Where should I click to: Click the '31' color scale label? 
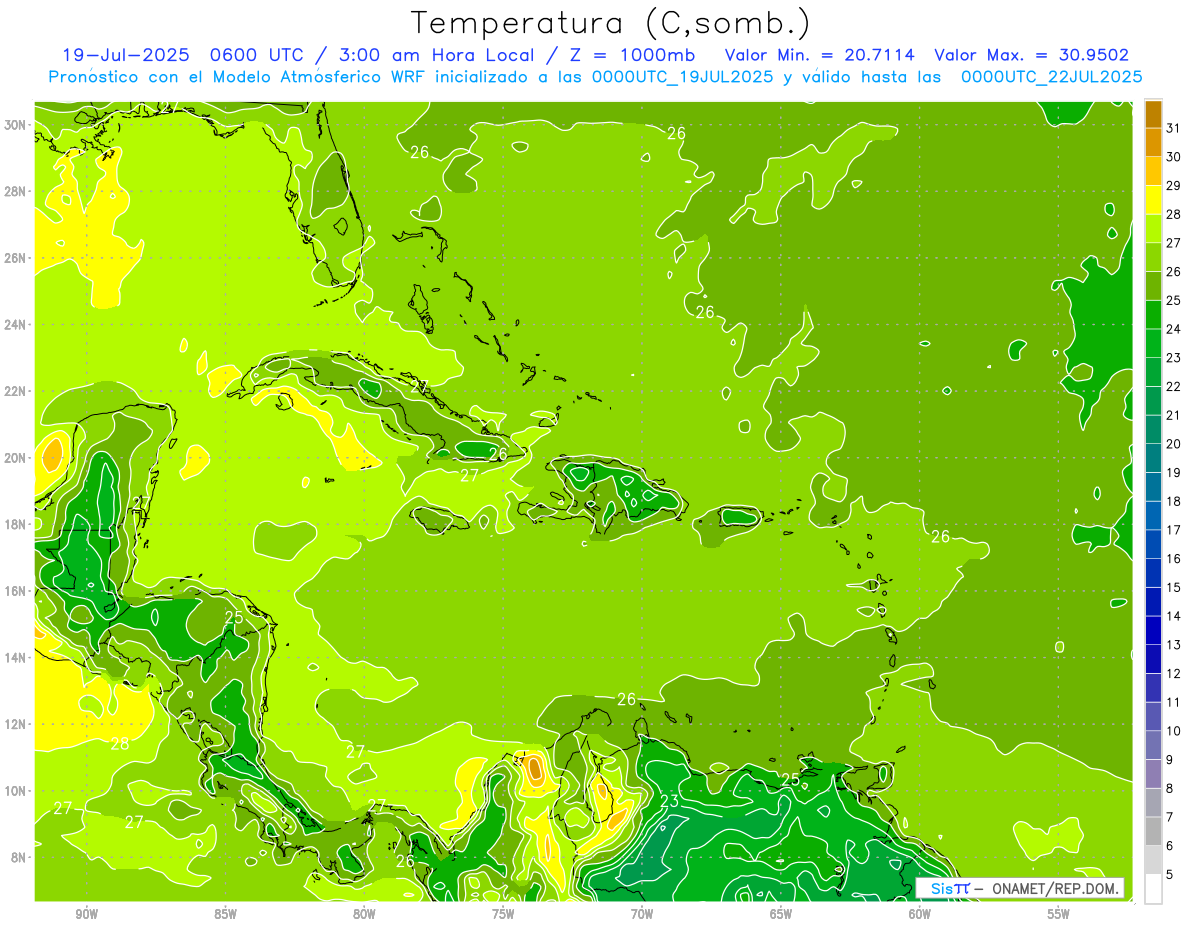1174,127
